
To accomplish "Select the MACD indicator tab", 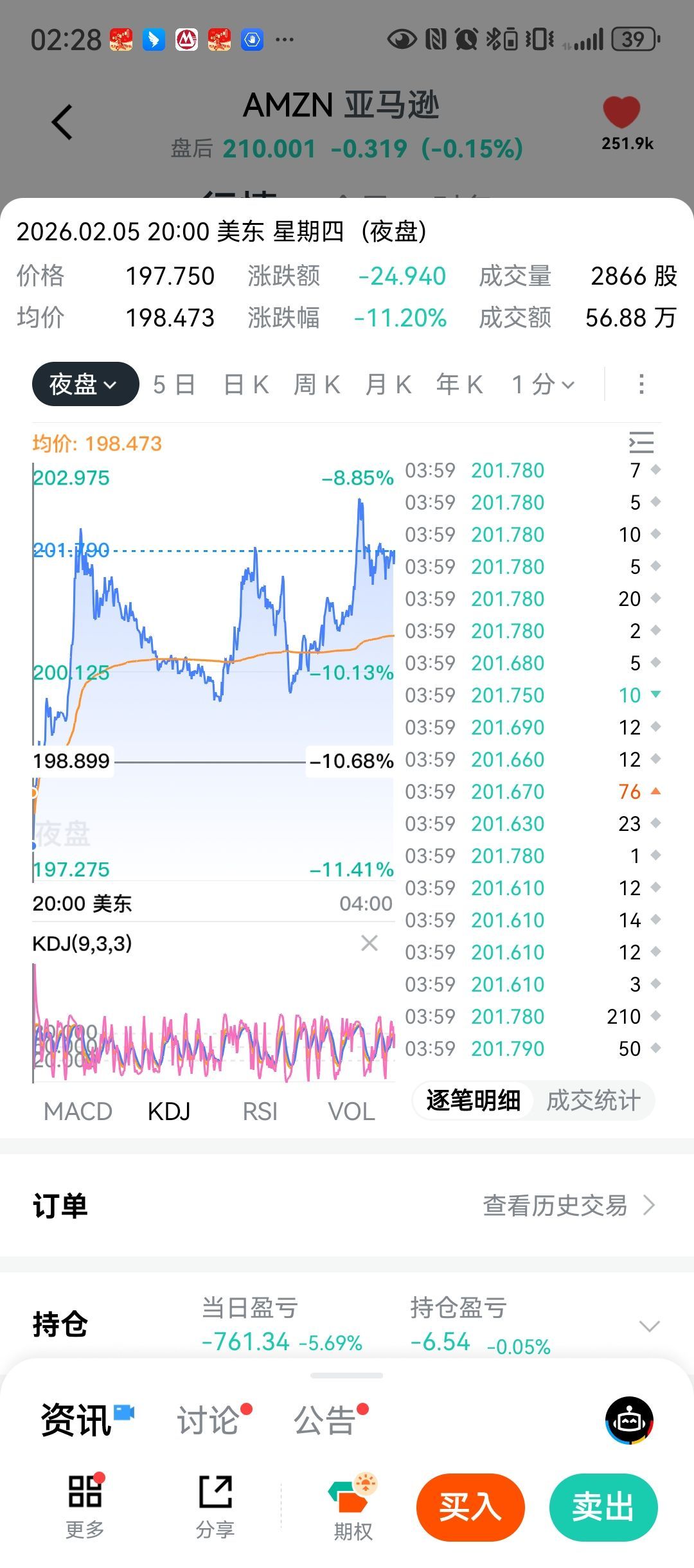I will coord(78,1112).
